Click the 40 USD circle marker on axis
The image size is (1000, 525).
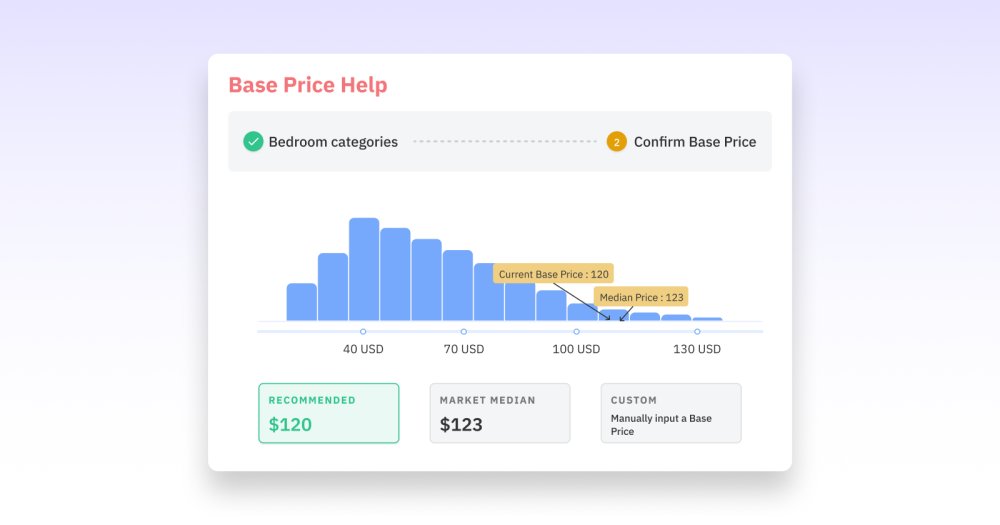click(x=363, y=331)
